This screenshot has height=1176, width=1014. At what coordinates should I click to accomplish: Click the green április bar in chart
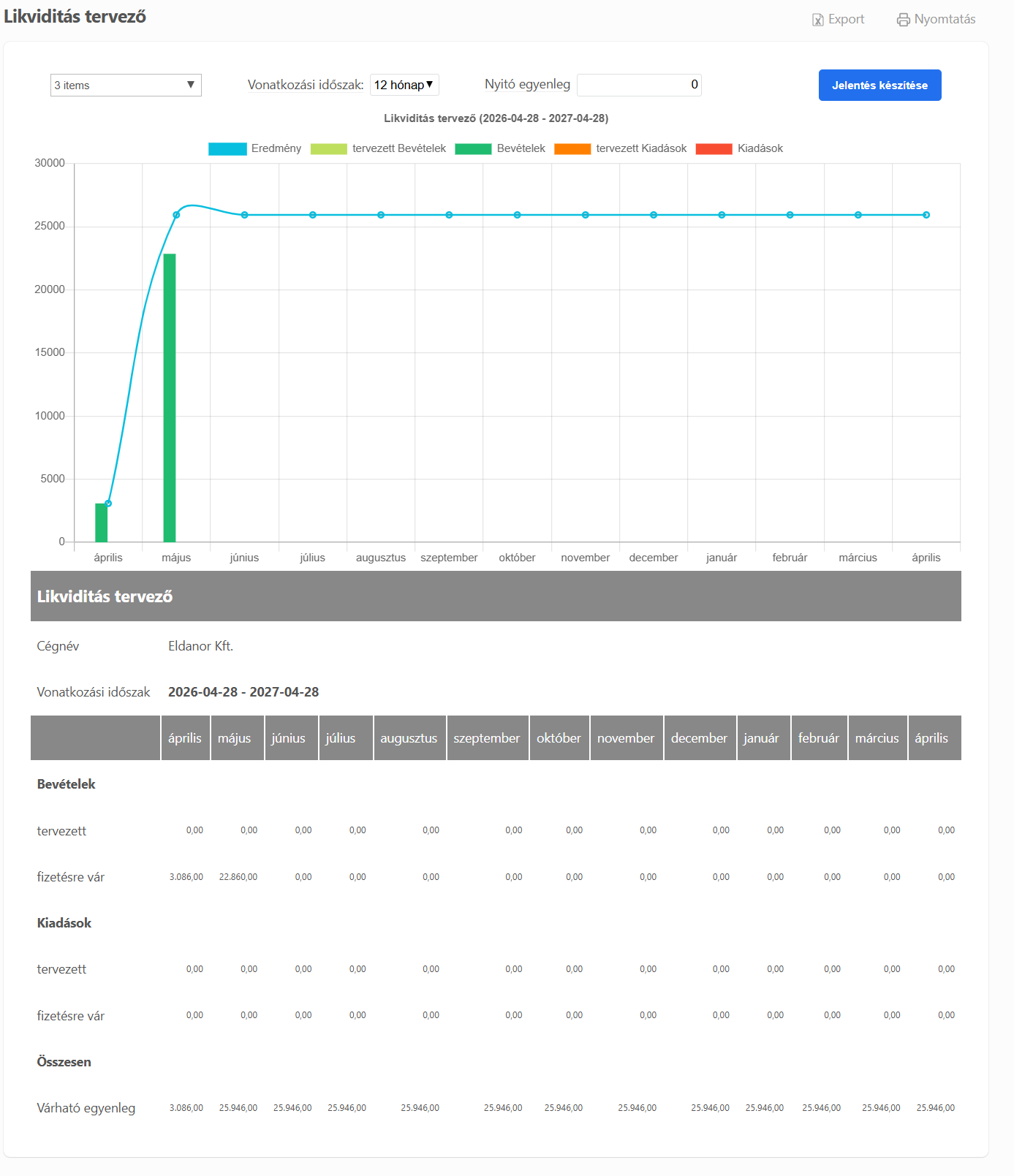(x=101, y=523)
